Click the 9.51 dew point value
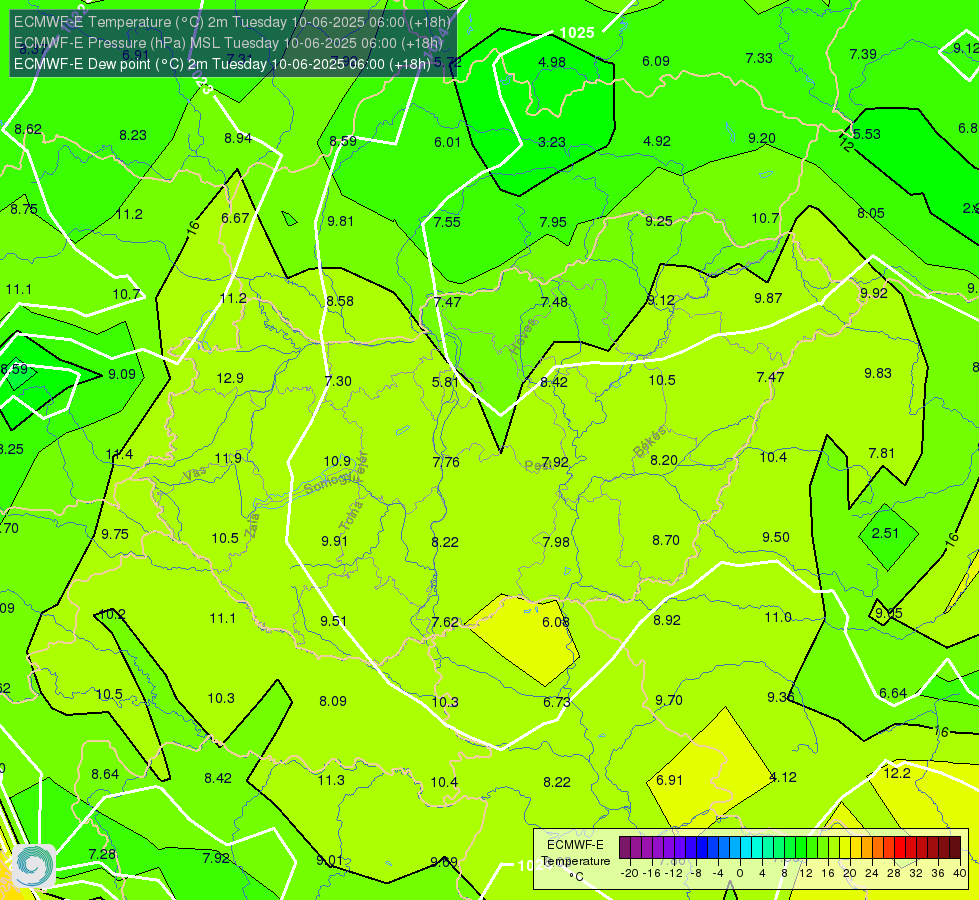 [x=333, y=621]
